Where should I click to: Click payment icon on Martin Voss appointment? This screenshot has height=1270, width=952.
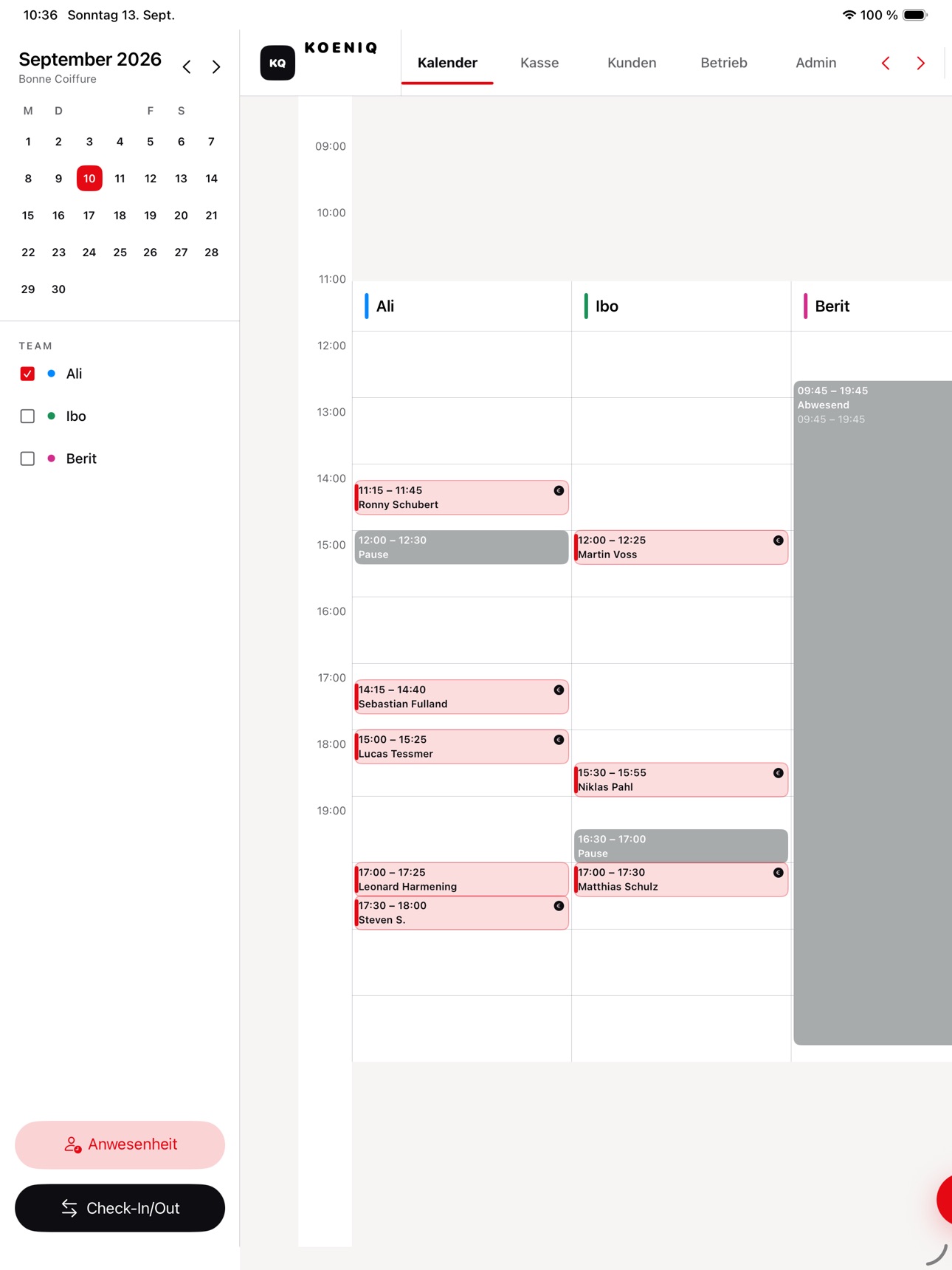click(x=778, y=540)
